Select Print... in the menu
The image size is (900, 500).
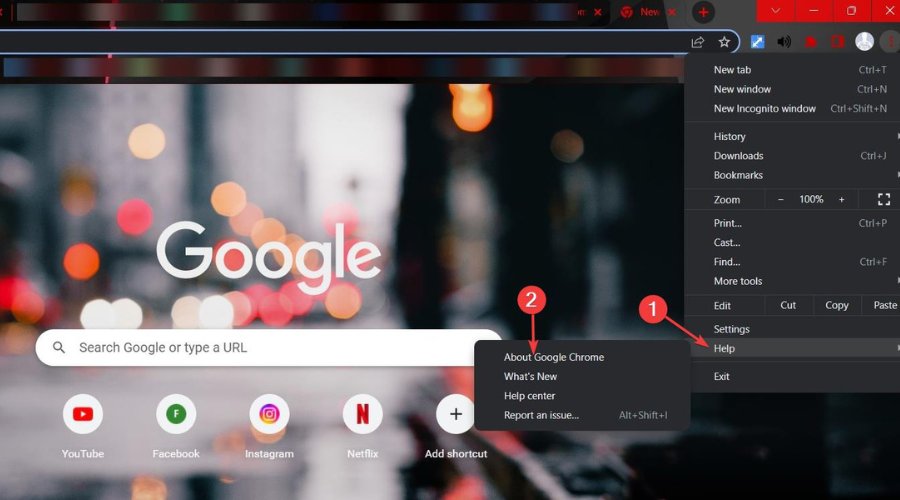(x=792, y=223)
